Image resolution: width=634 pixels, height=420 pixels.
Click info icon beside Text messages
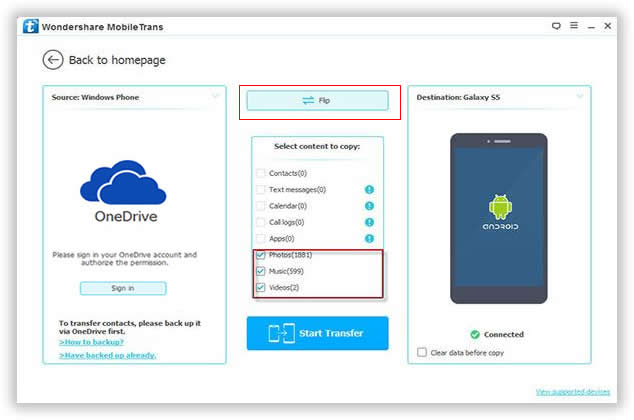click(x=369, y=190)
